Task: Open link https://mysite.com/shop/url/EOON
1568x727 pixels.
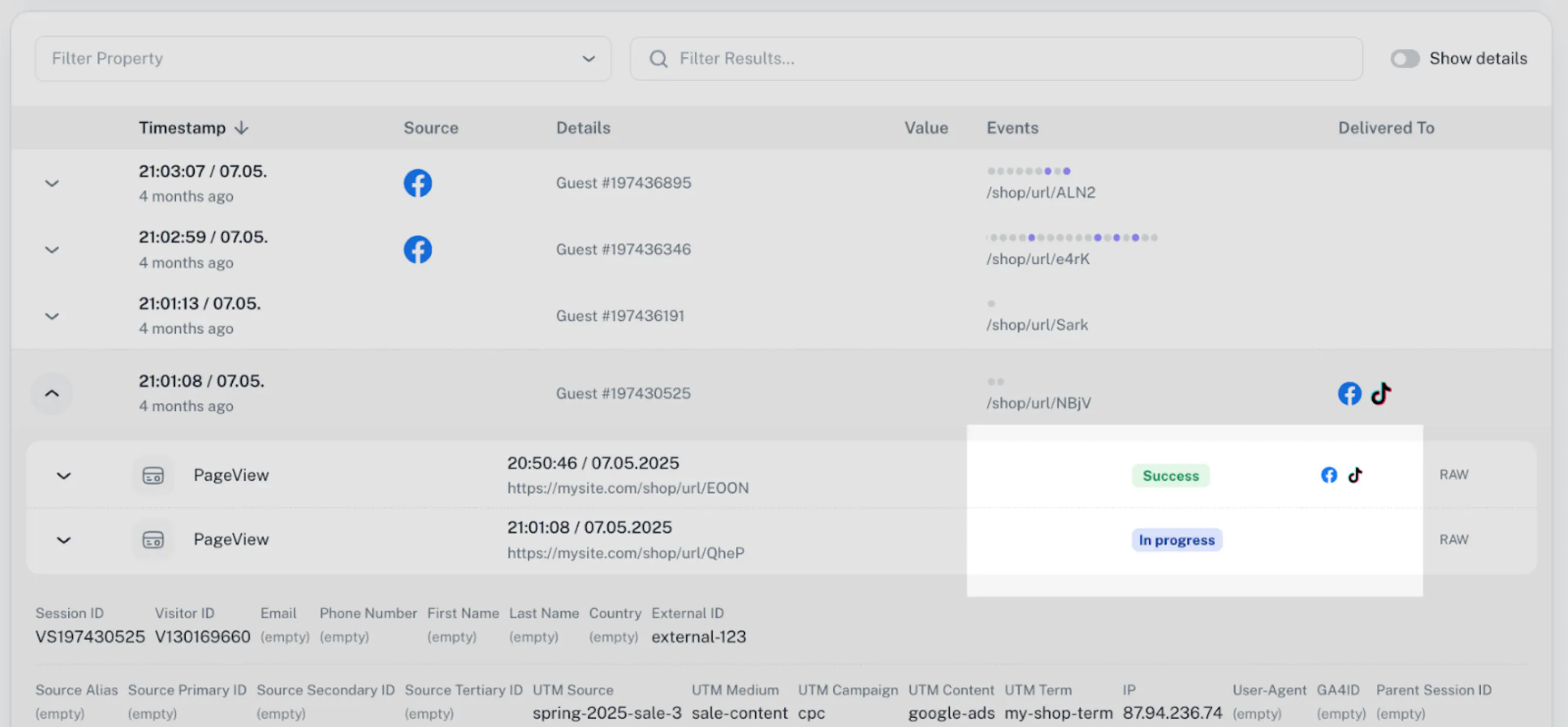Action: coord(627,488)
